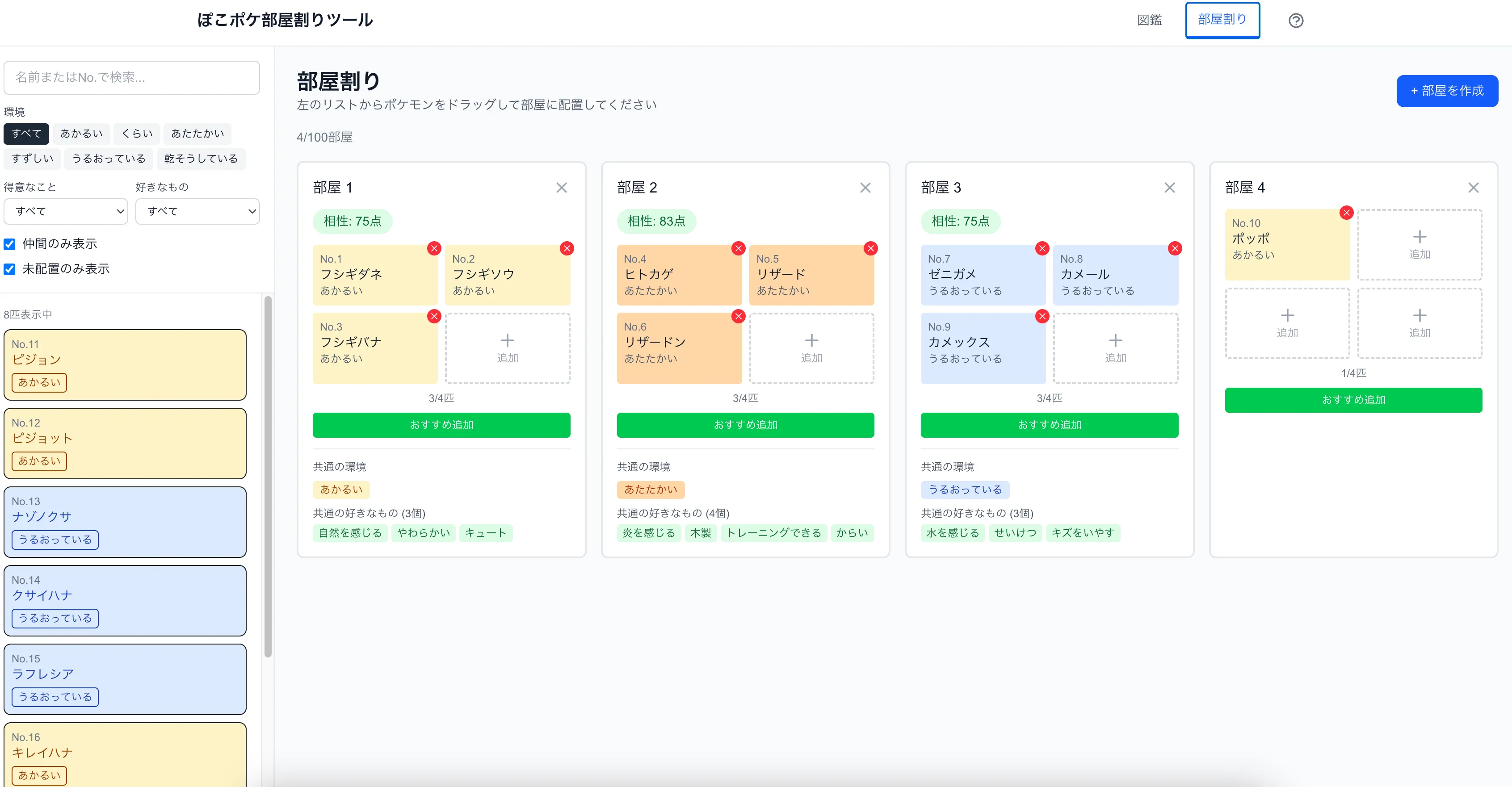Open the 好きなもの dropdown
The height and width of the screenshot is (787, 1512).
[x=197, y=211]
